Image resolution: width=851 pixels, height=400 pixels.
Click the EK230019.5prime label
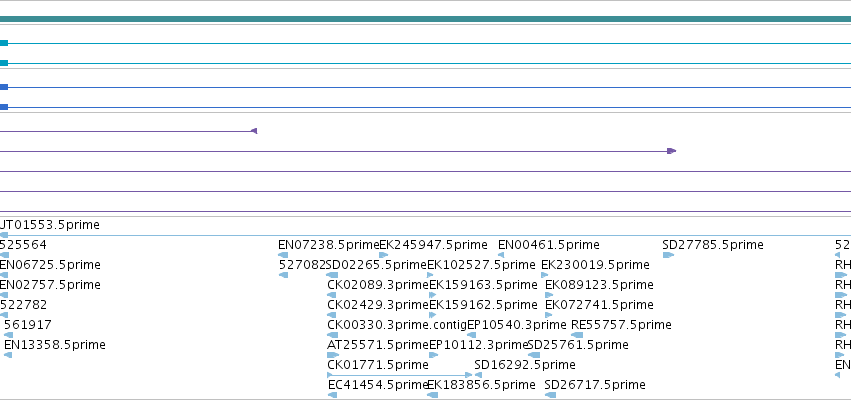tap(595, 265)
